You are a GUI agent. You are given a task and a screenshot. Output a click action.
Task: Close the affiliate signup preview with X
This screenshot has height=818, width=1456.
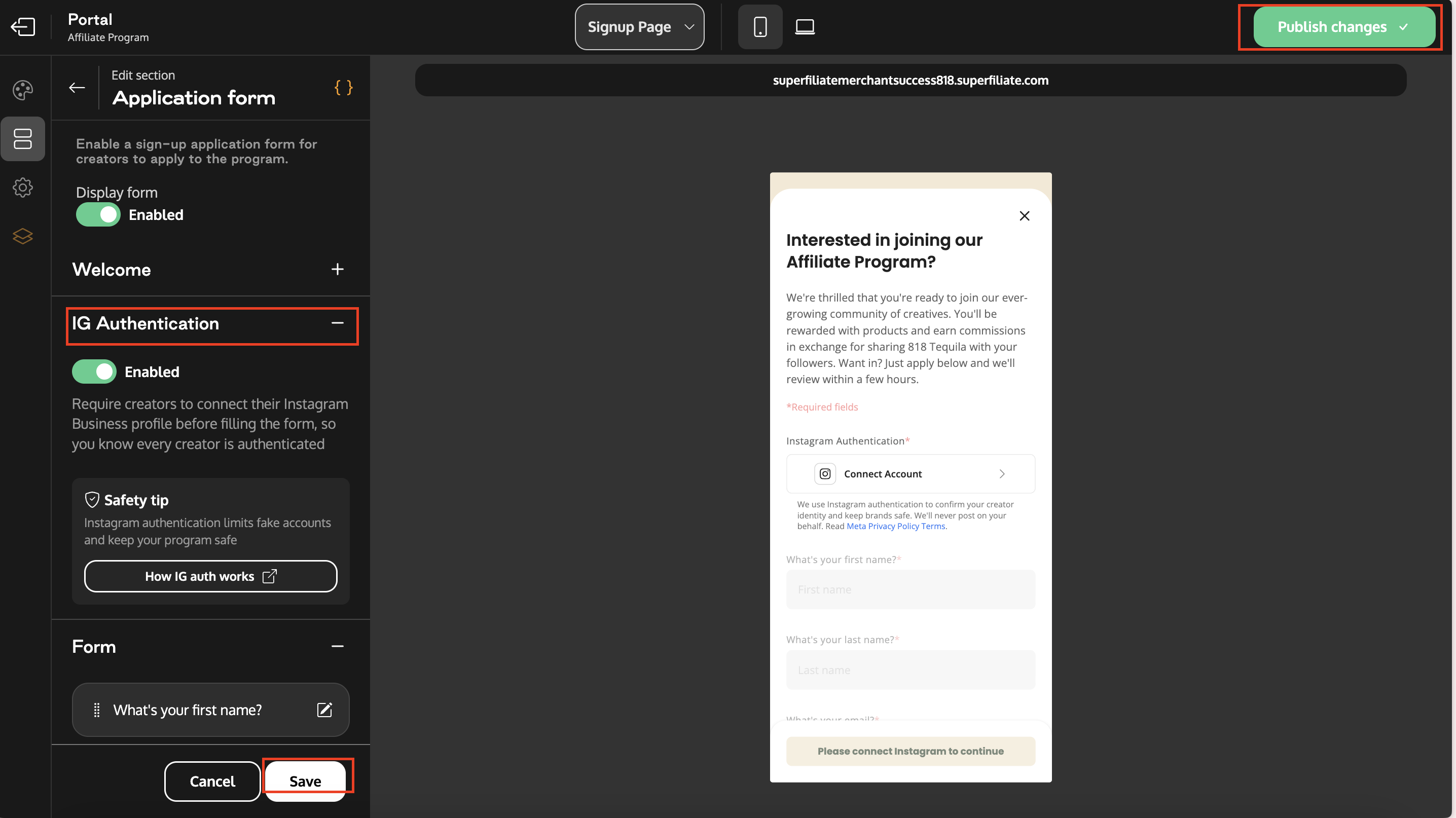pyautogui.click(x=1024, y=216)
